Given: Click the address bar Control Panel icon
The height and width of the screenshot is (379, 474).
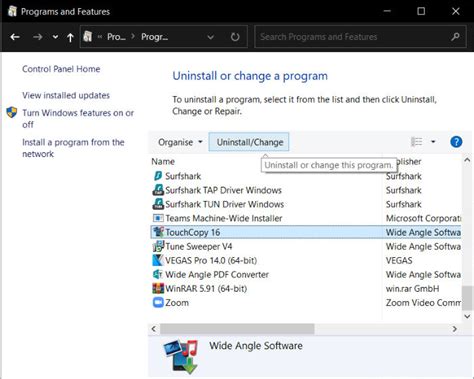Looking at the screenshot, I should [88, 36].
